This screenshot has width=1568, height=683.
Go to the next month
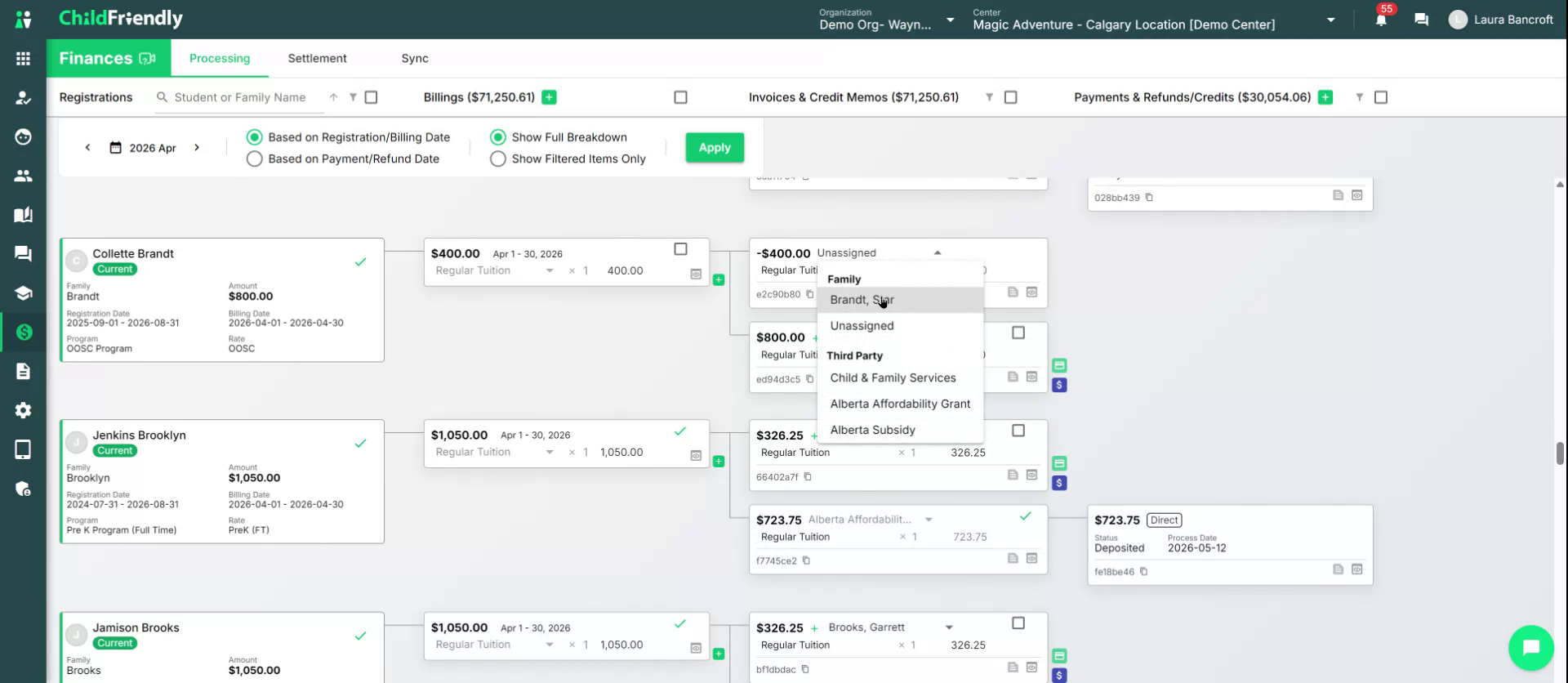(197, 148)
